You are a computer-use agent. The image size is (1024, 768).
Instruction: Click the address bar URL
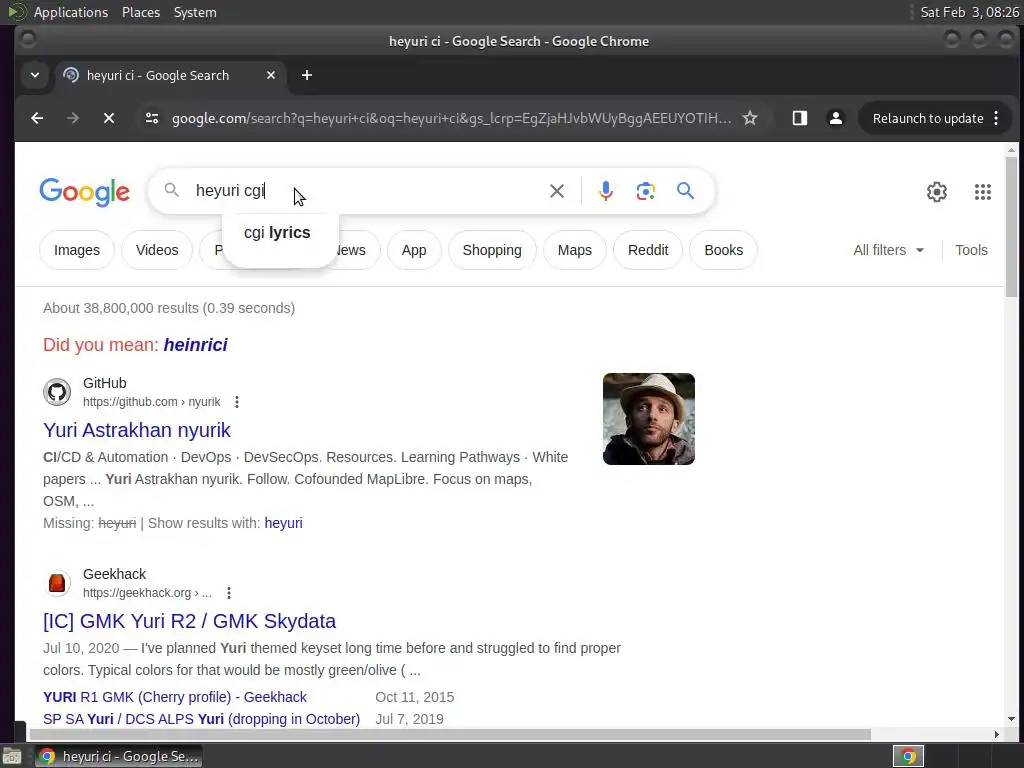coord(451,118)
